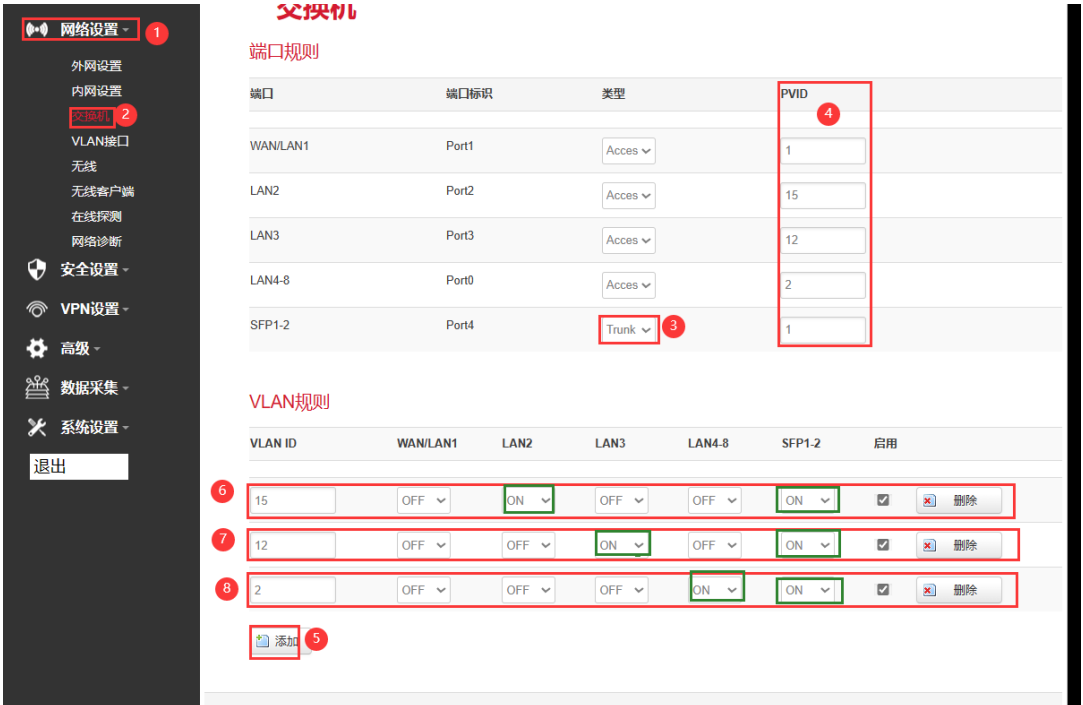Click the add rule plus icon
Image resolution: width=1083 pixels, height=705 pixels.
(x=263, y=641)
